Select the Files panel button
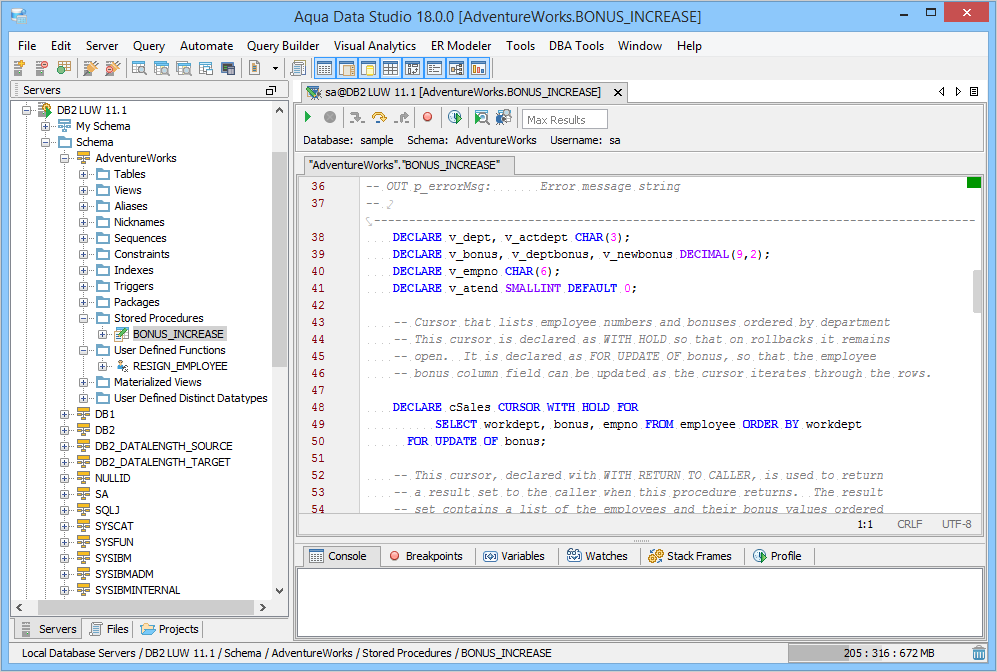The height and width of the screenshot is (672, 997). (x=109, y=629)
